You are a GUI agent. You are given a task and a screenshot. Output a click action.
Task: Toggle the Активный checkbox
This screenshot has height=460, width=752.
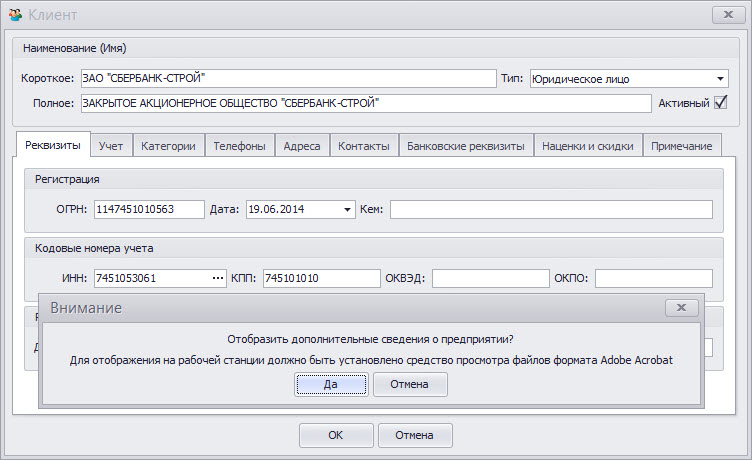(720, 103)
